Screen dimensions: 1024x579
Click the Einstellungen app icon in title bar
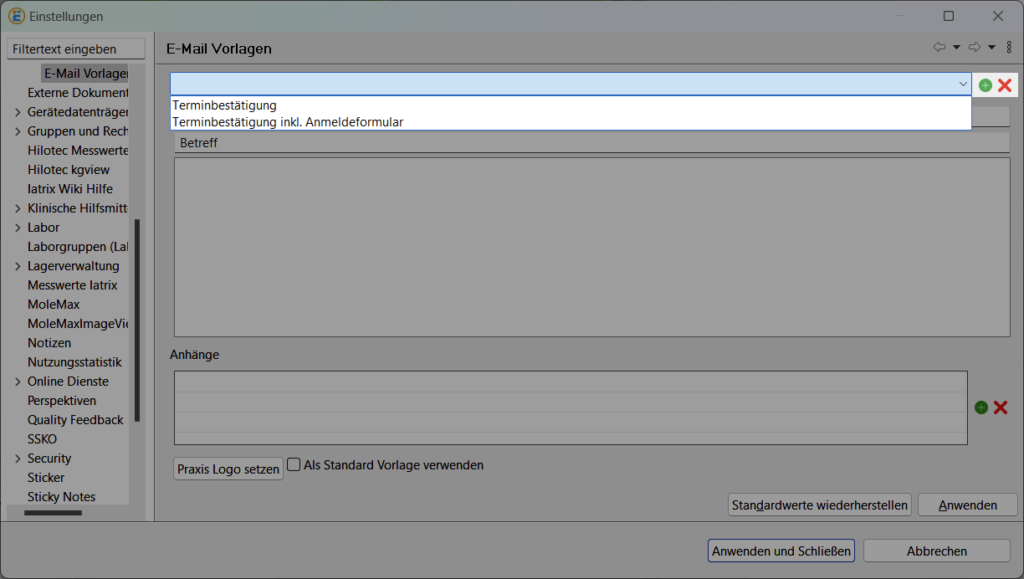coord(16,16)
